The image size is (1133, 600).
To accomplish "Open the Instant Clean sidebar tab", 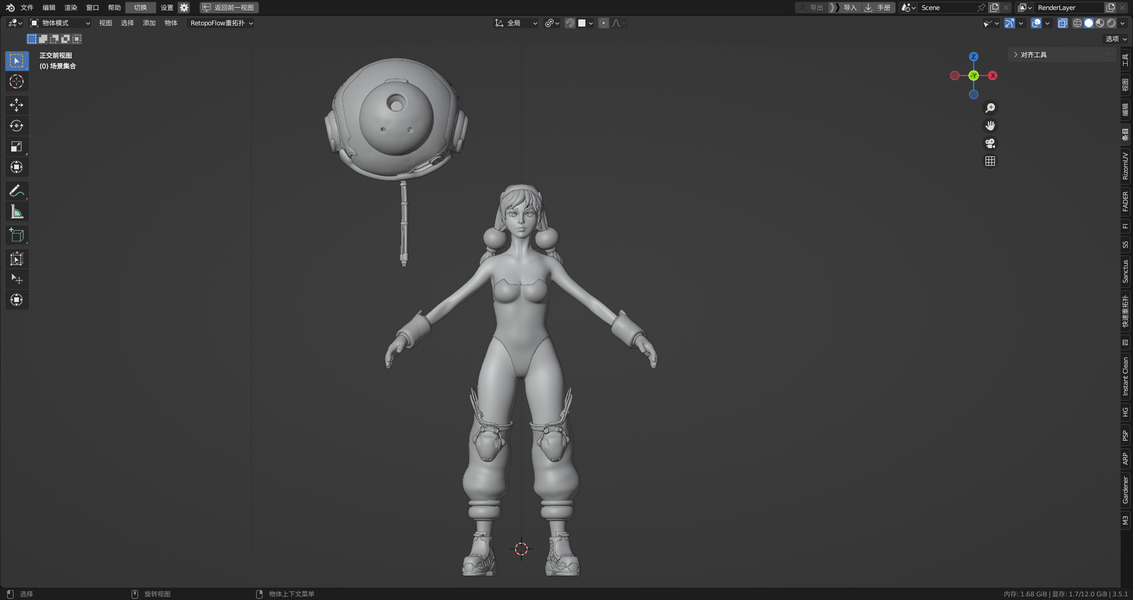I will pos(1125,376).
